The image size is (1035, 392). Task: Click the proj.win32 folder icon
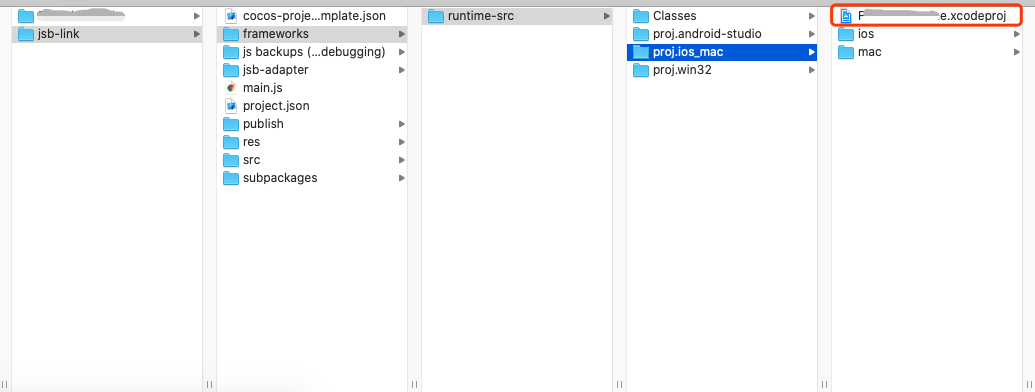(x=641, y=70)
